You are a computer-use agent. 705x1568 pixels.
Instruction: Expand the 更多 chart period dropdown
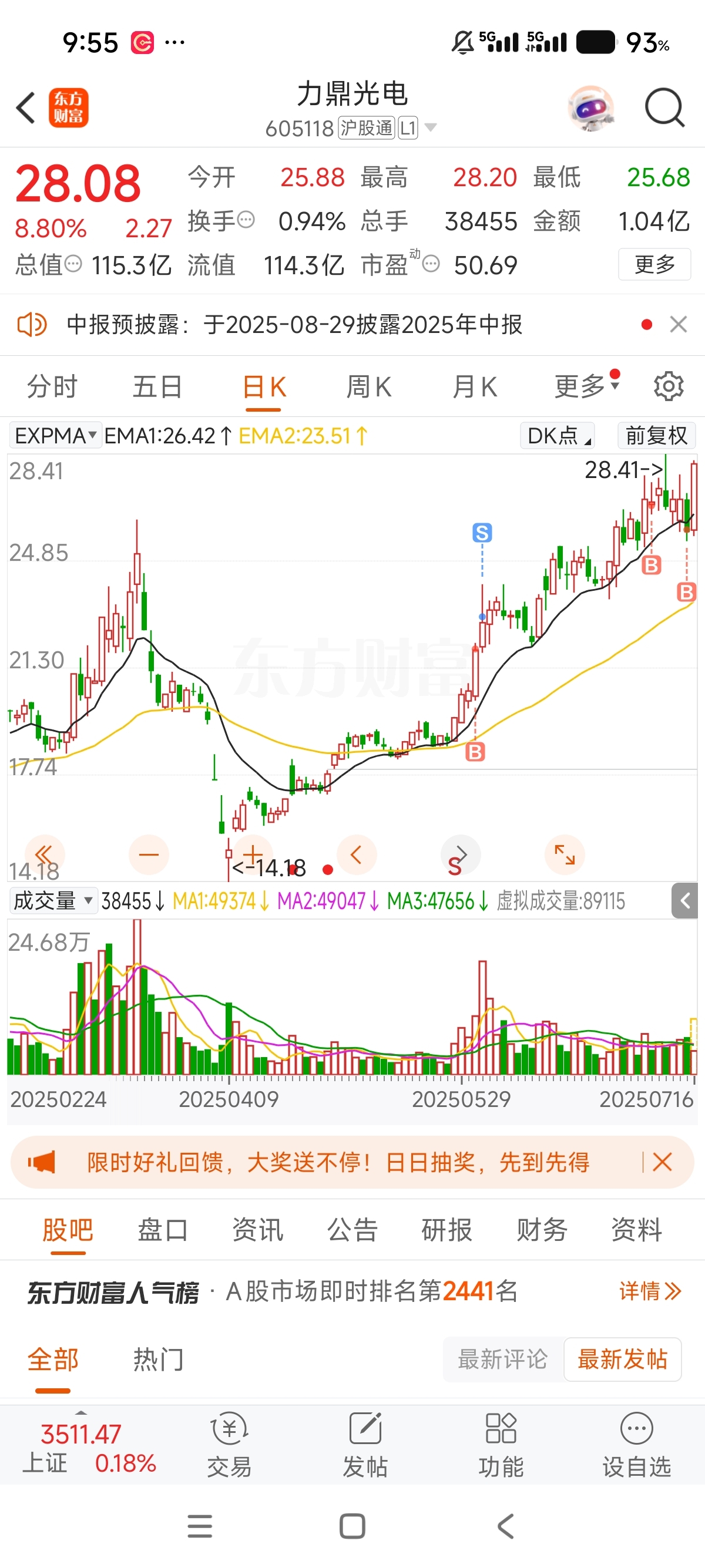[586, 385]
